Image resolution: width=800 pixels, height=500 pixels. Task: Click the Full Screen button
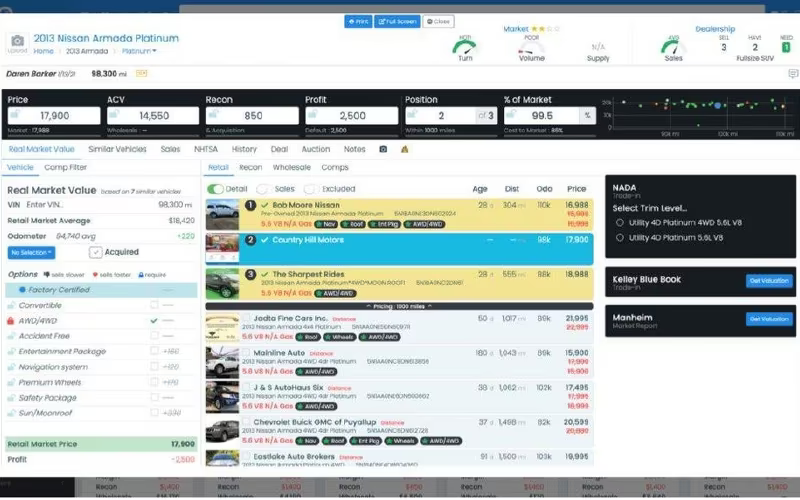tap(397, 21)
